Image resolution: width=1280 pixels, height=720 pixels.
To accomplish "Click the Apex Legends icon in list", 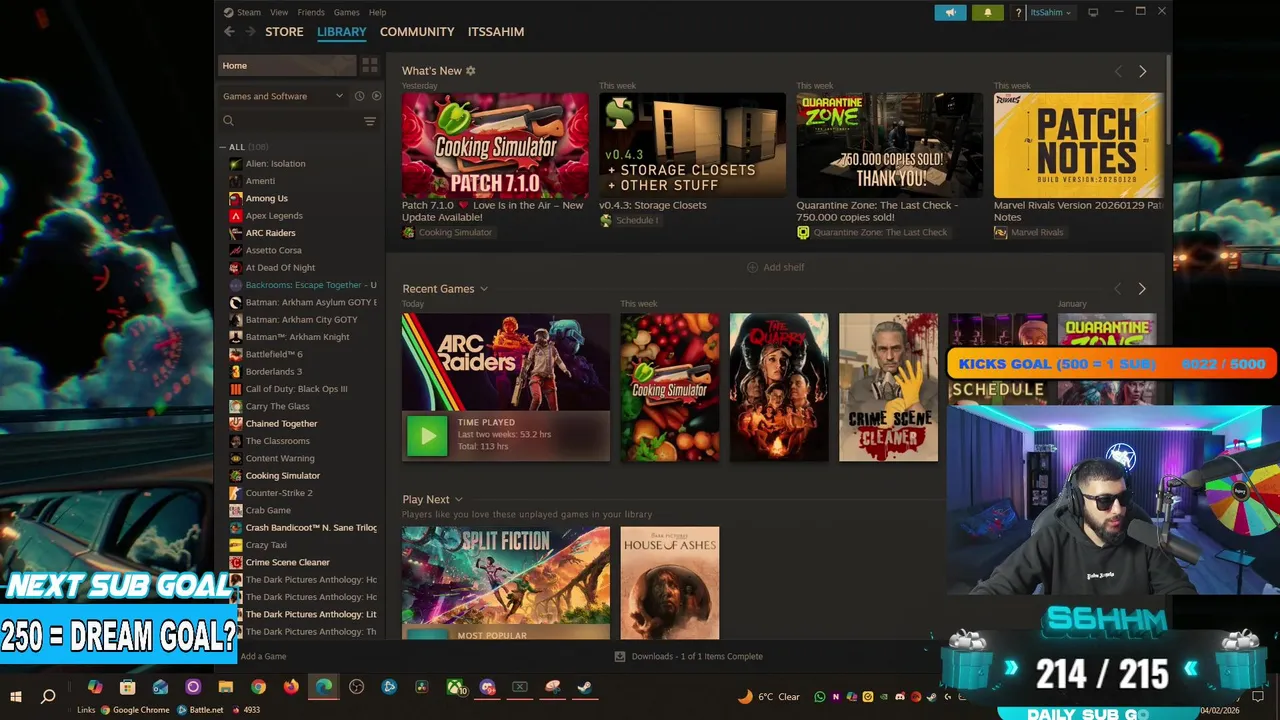I will click(235, 216).
